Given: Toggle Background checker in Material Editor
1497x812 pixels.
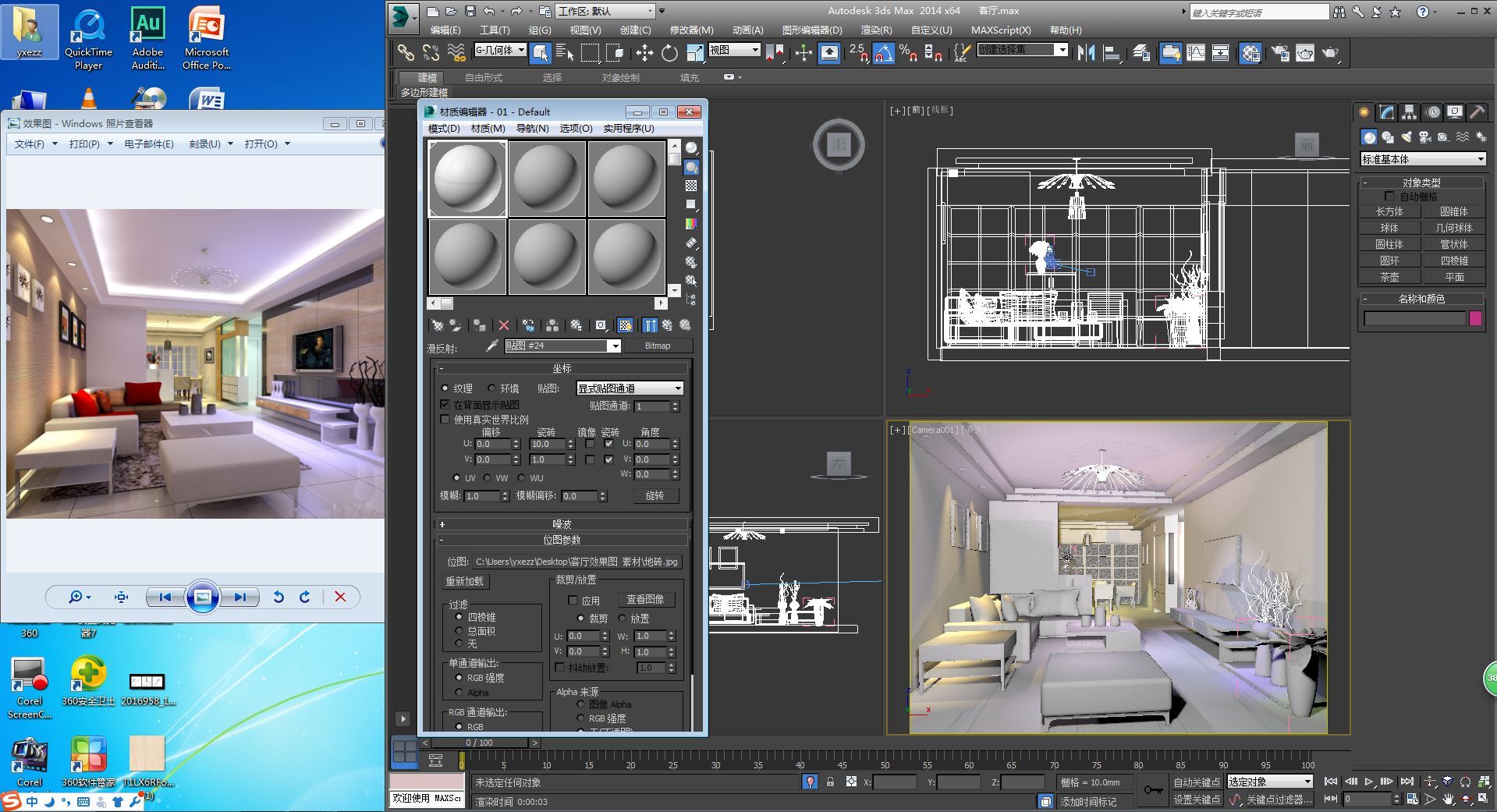Looking at the screenshot, I should [x=691, y=186].
